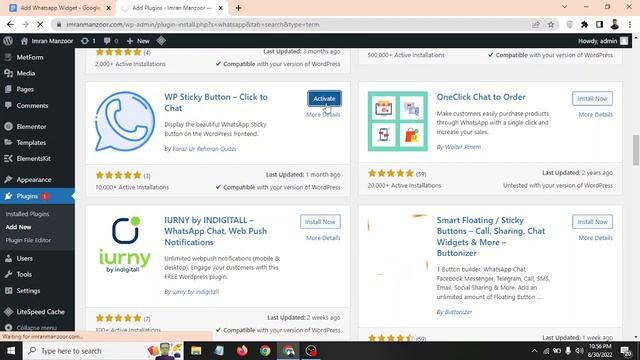
Task: Install the Smart Floating Sticky Buttons plugin
Action: (592, 222)
